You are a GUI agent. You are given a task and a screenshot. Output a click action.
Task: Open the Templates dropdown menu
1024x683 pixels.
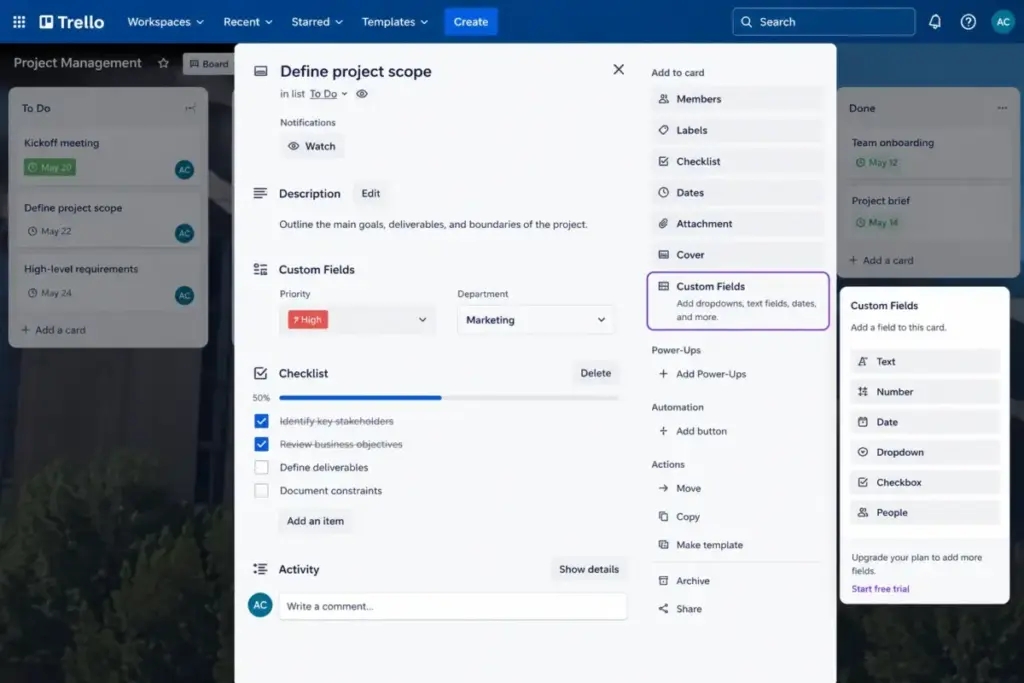click(394, 22)
